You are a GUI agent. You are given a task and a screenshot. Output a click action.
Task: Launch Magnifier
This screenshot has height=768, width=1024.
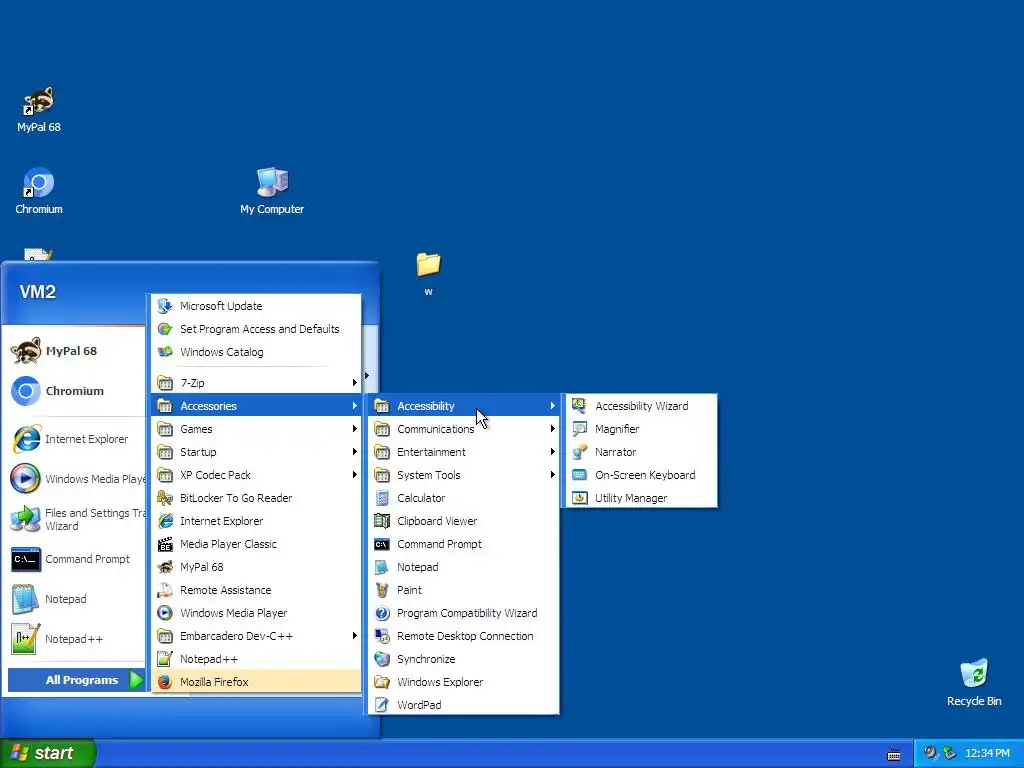(x=641, y=429)
